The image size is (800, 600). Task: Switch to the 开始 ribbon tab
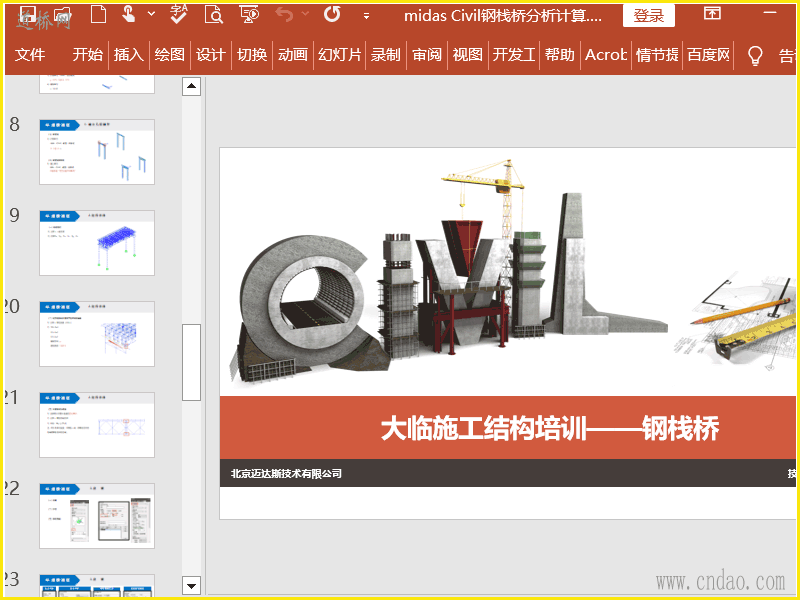pos(88,55)
